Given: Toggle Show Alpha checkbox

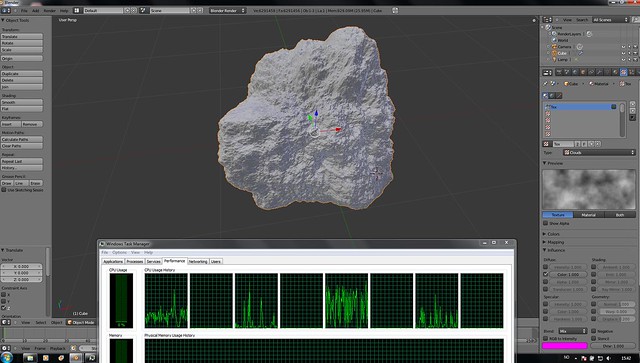Looking at the screenshot, I should pyautogui.click(x=545, y=223).
